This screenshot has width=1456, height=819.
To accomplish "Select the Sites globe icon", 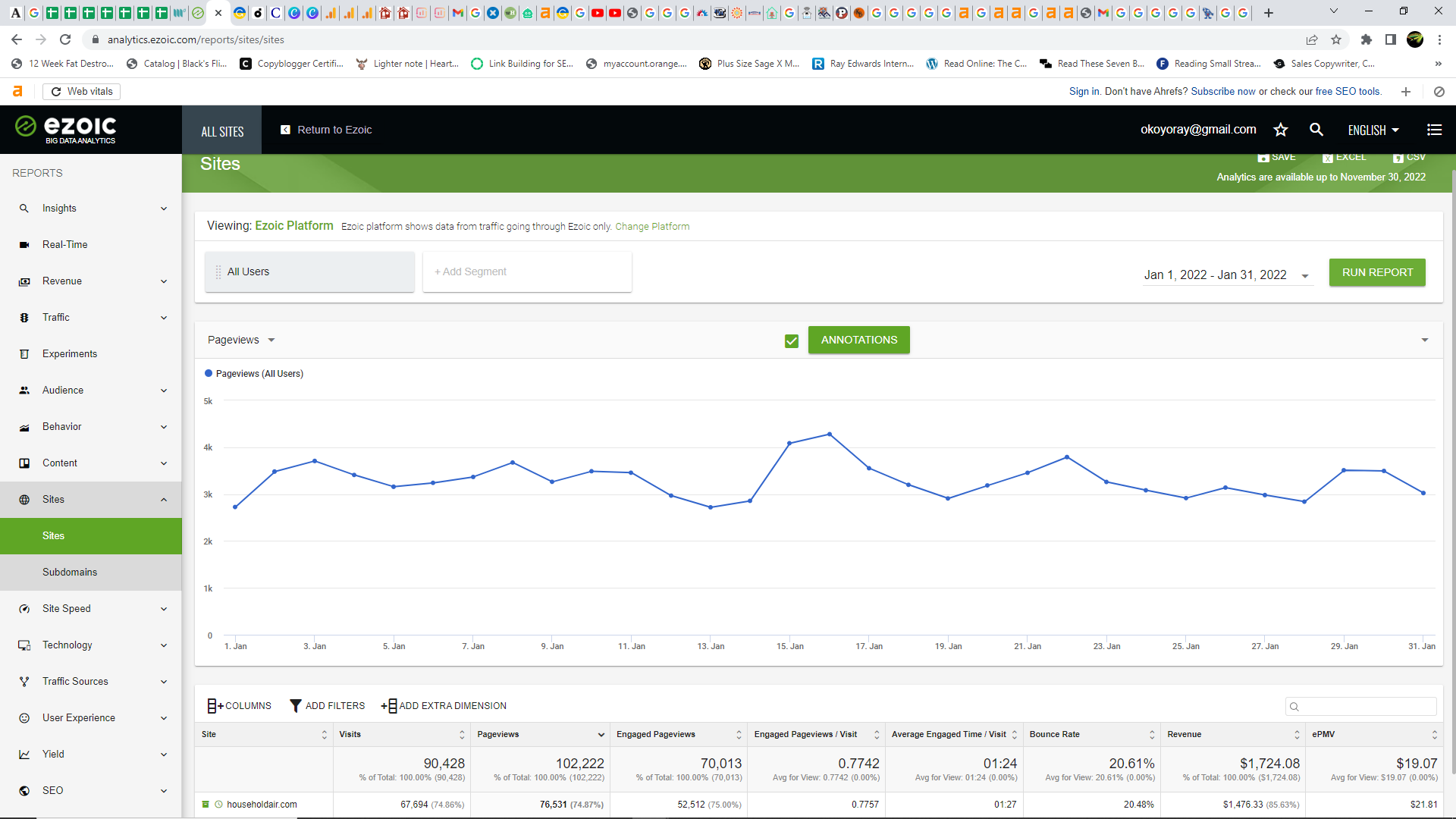I will pos(24,500).
